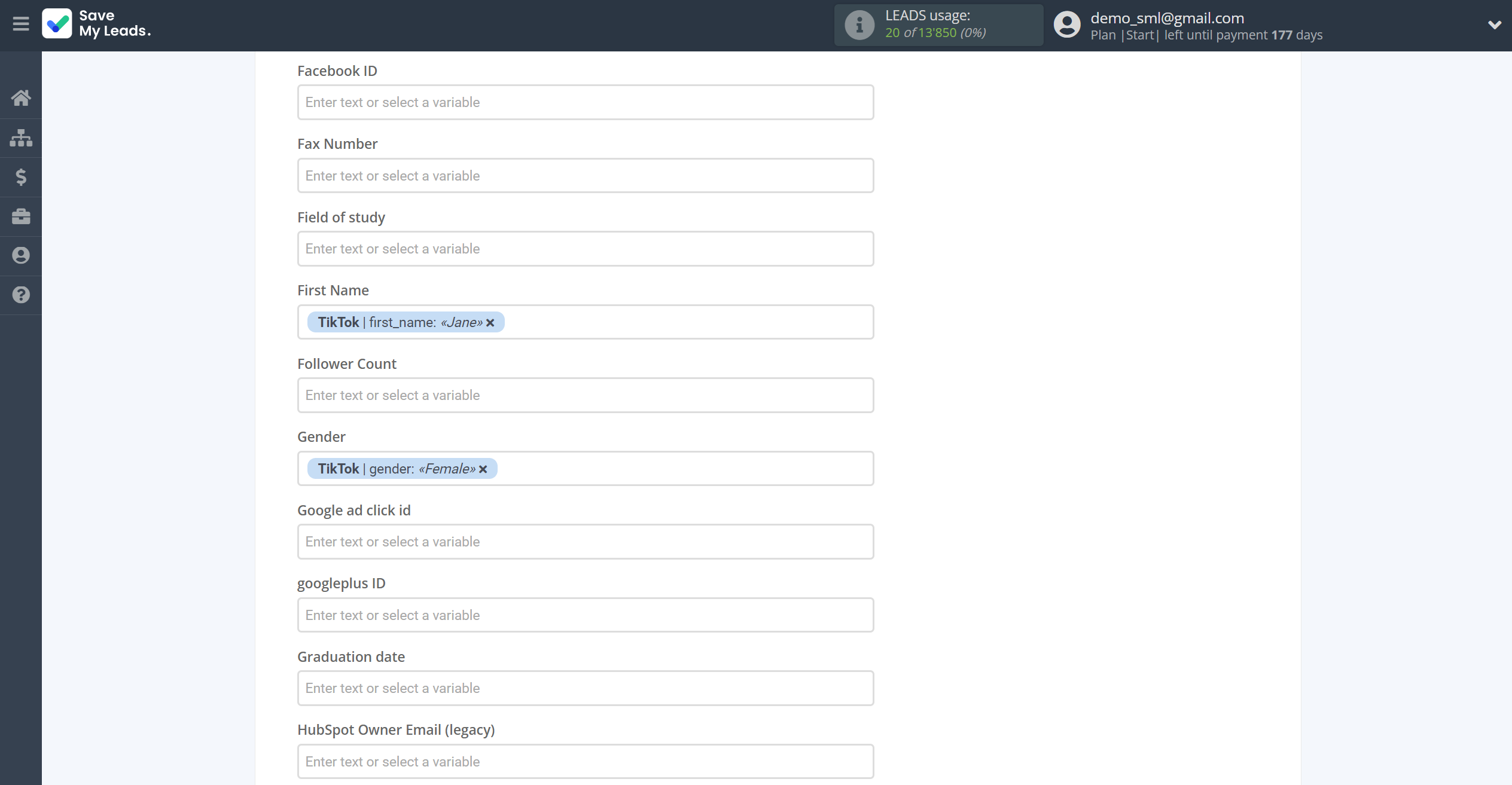1512x785 pixels.
Task: Click the Fax Number input field
Action: point(586,176)
